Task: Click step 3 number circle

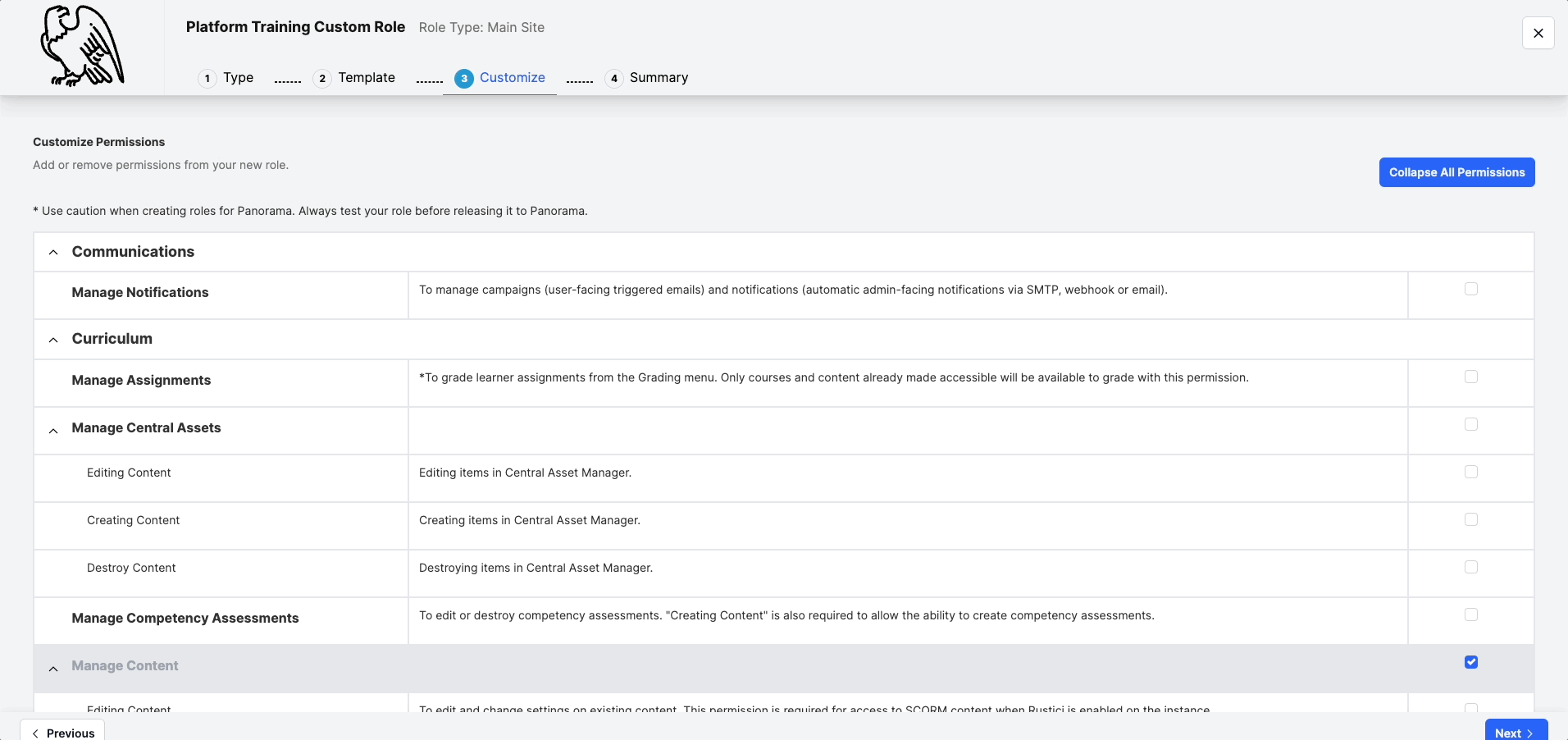Action: [464, 78]
